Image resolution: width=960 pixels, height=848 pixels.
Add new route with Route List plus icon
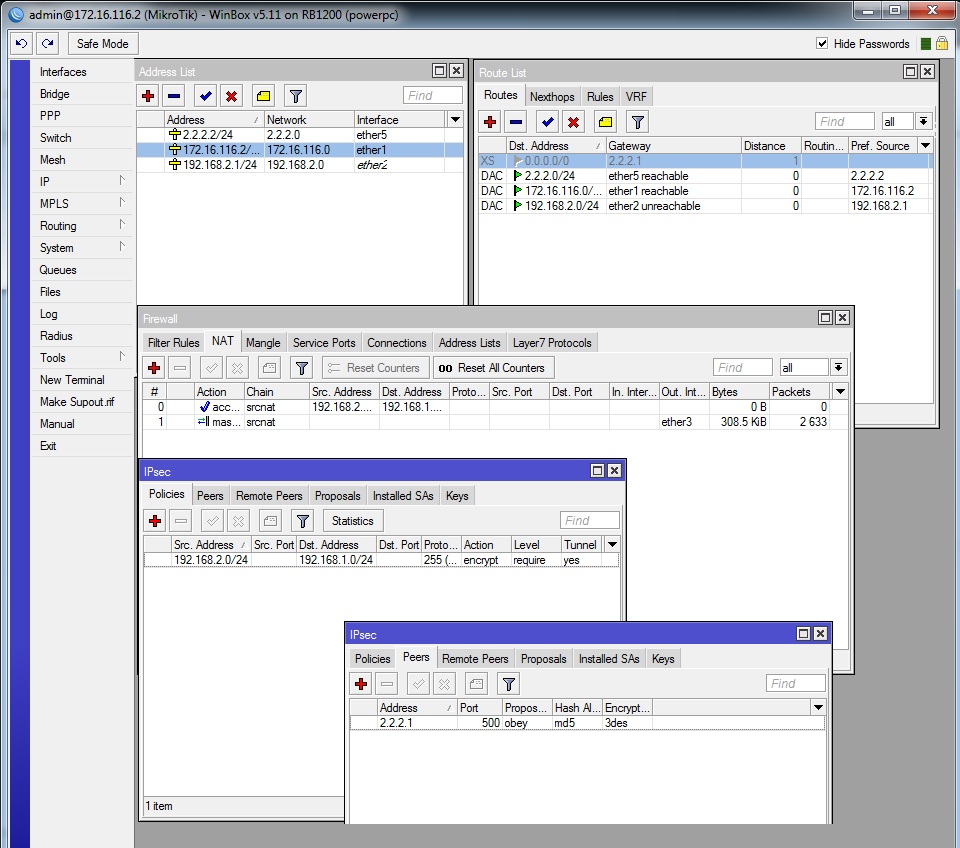(x=490, y=122)
